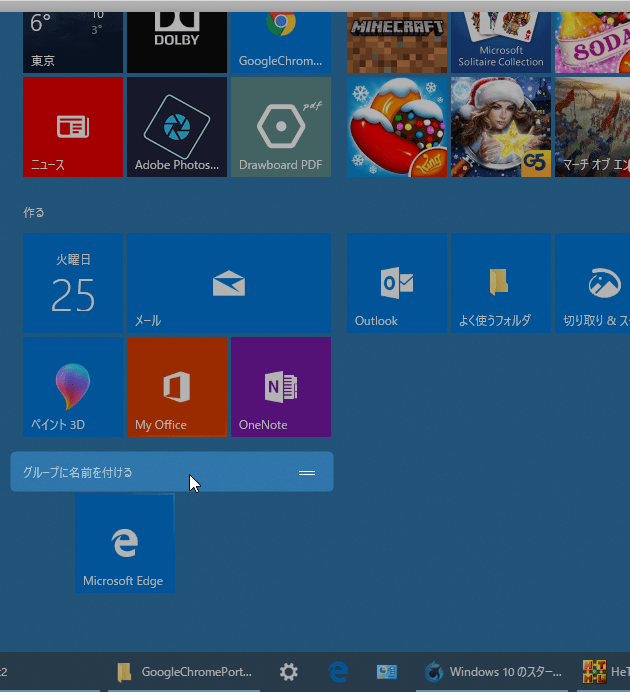Viewport: 630px width, 692px height.
Task: Launch the OneNote tile
Action: tap(281, 387)
